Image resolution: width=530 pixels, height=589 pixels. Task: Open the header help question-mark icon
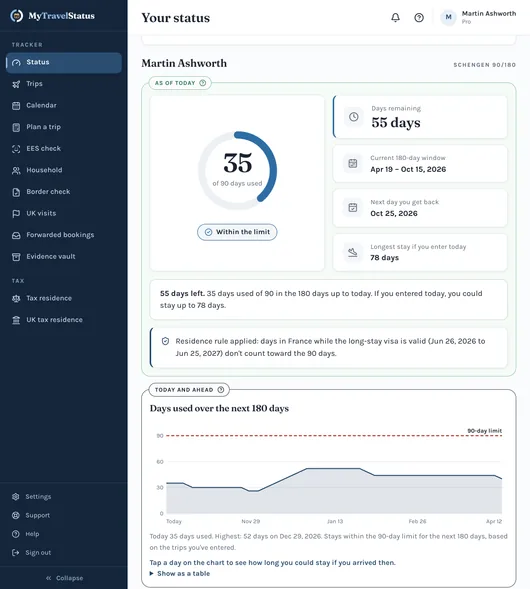419,18
